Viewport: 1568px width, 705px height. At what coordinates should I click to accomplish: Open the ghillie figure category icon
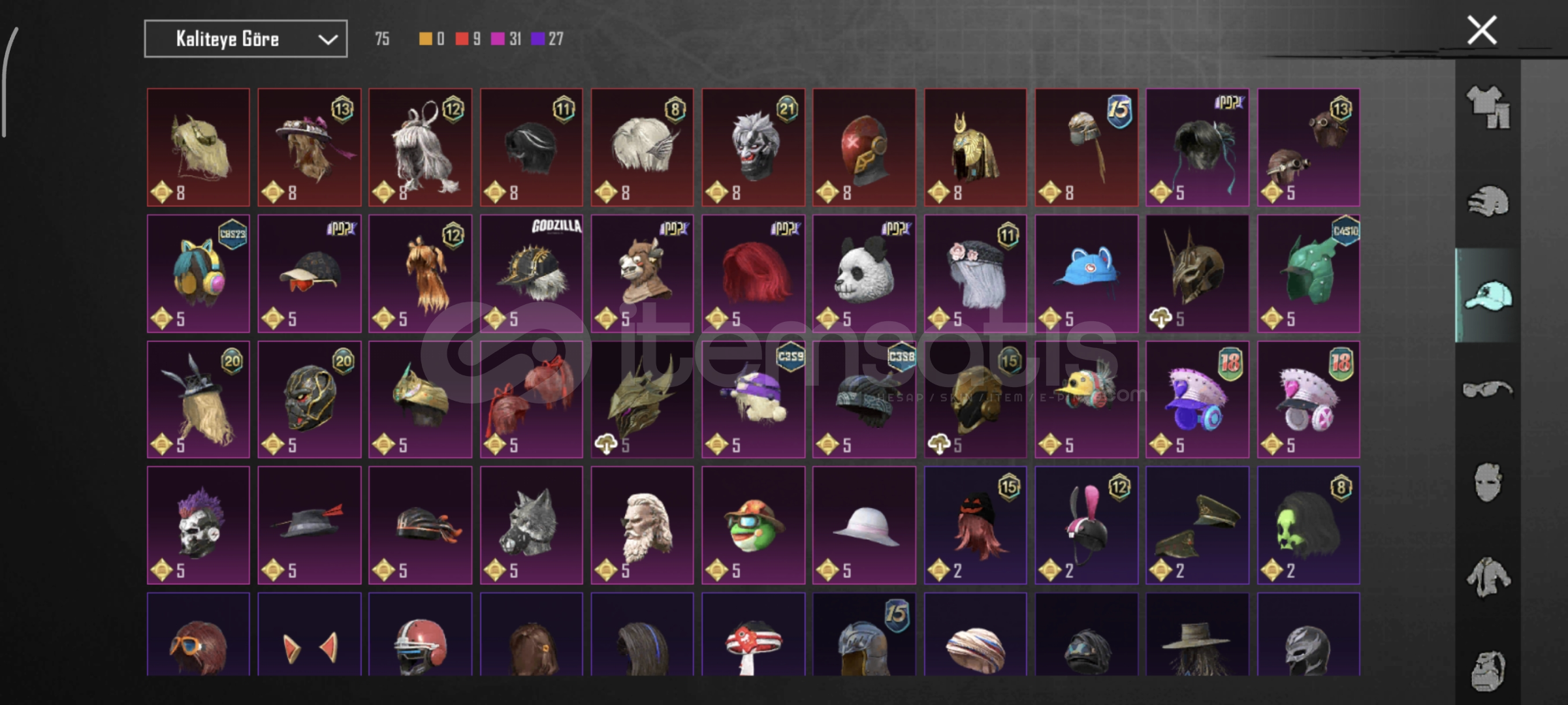tap(1488, 670)
